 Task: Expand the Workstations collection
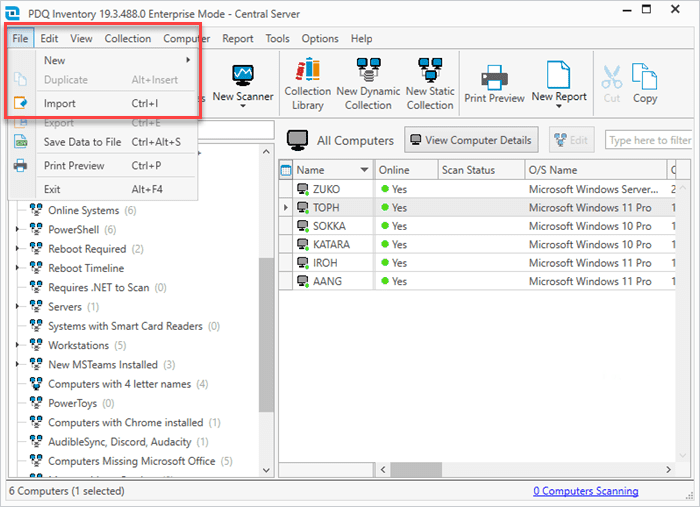(x=17, y=345)
